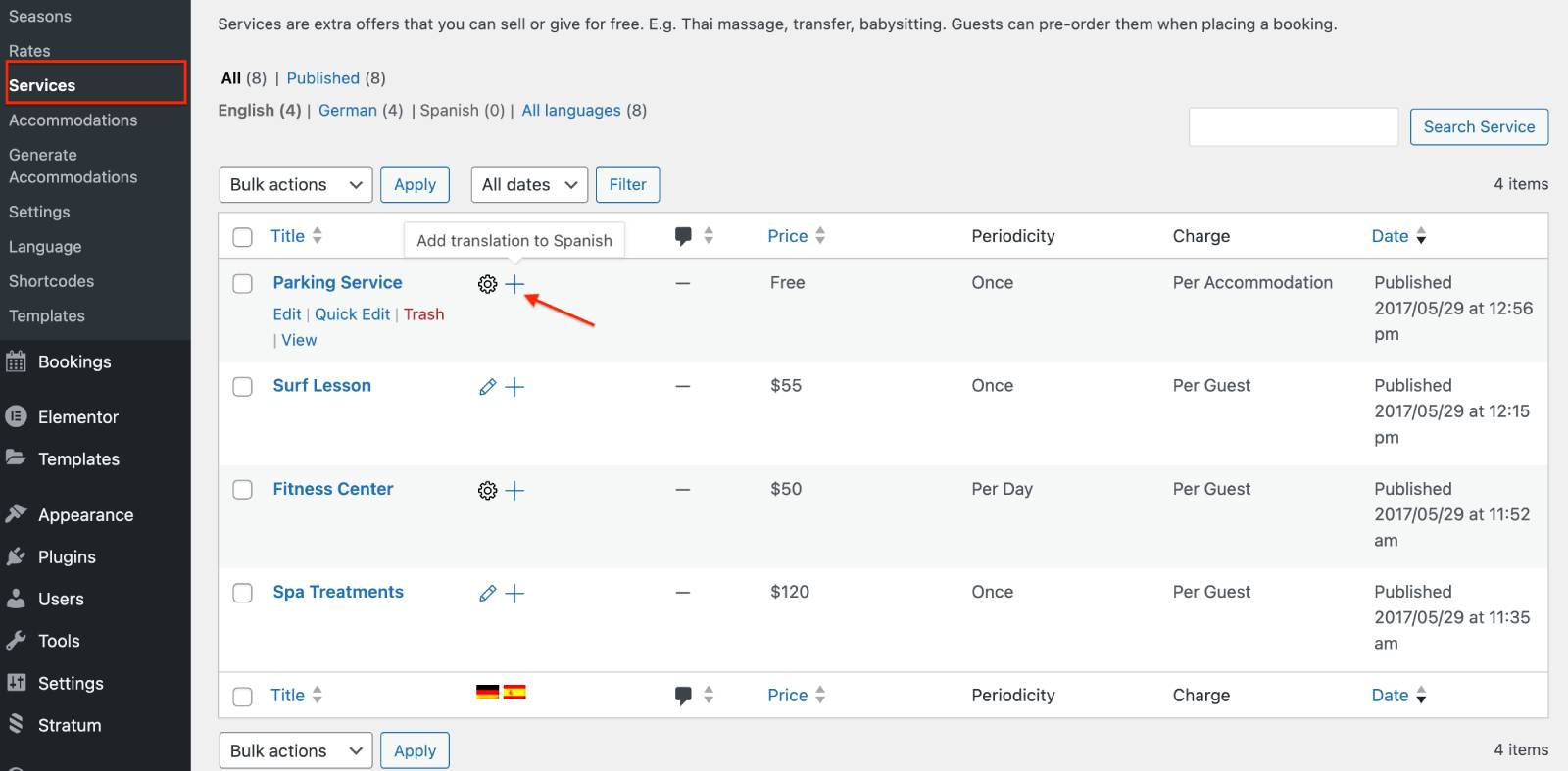Sort by comments icon in header
The height and width of the screenshot is (771, 1568).
pos(684,236)
